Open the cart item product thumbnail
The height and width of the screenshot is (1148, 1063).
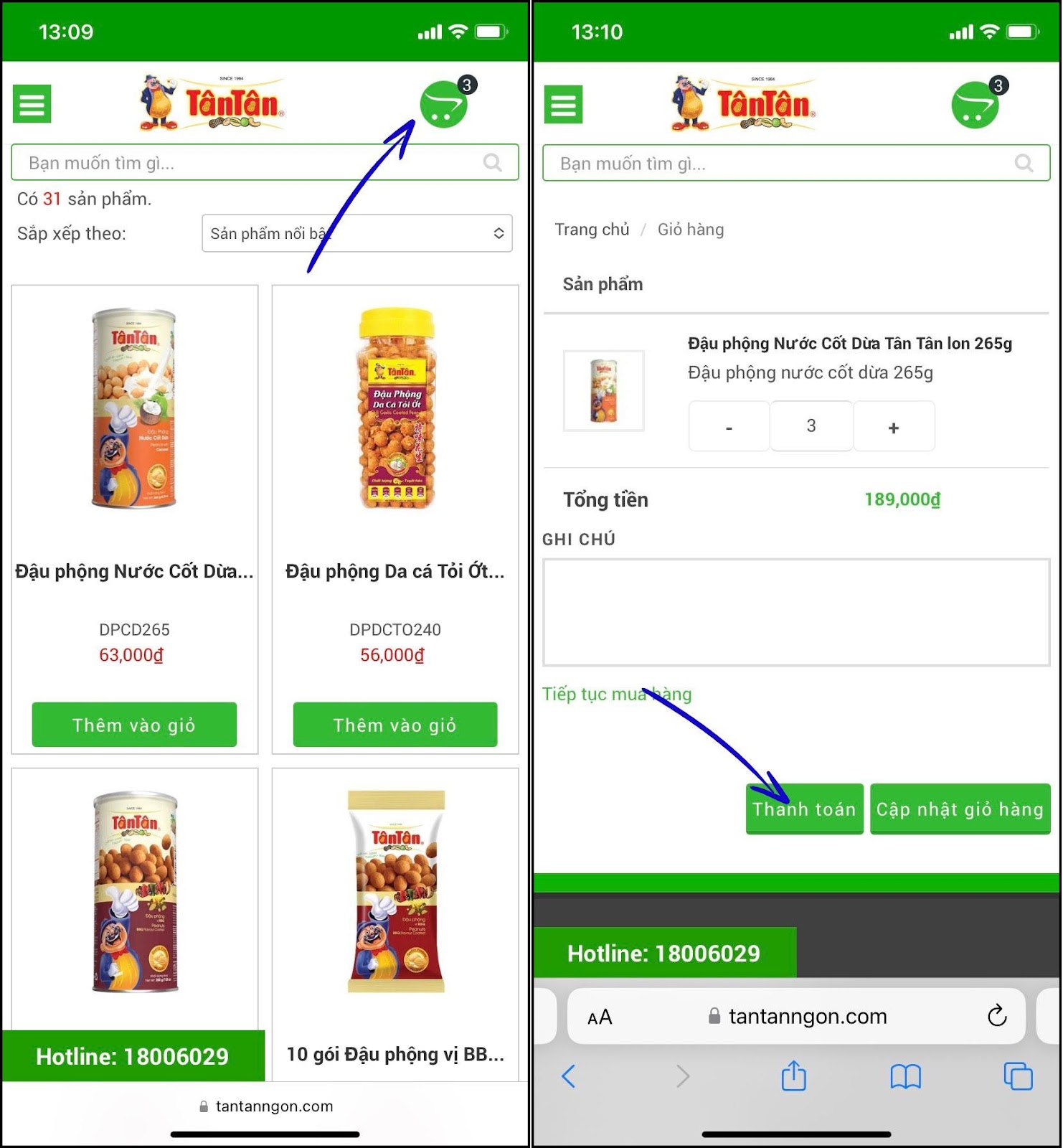pos(604,391)
